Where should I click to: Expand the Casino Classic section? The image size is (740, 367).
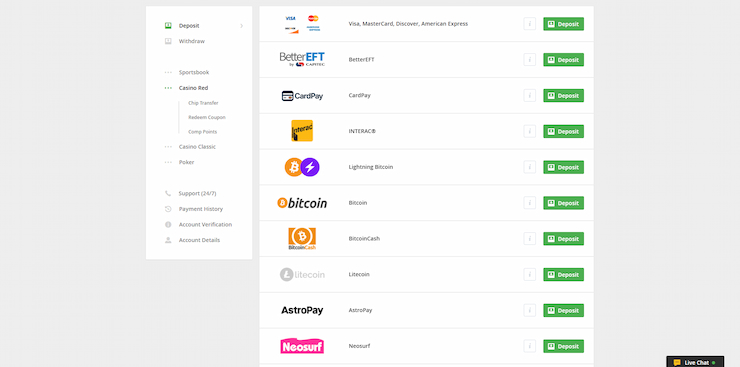click(x=197, y=147)
